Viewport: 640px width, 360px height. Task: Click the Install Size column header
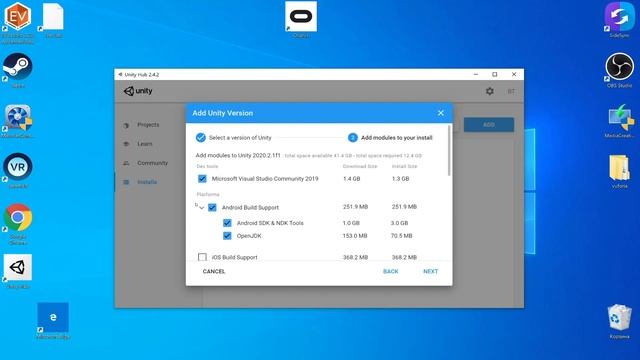404,167
